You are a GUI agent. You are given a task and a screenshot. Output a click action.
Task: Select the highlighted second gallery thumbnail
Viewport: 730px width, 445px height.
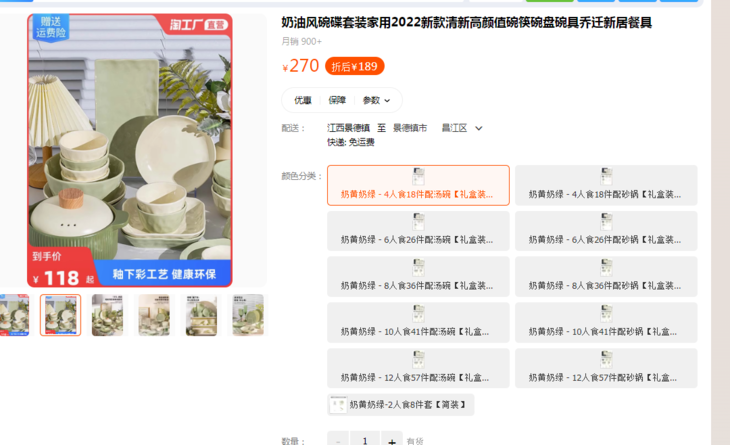61,315
